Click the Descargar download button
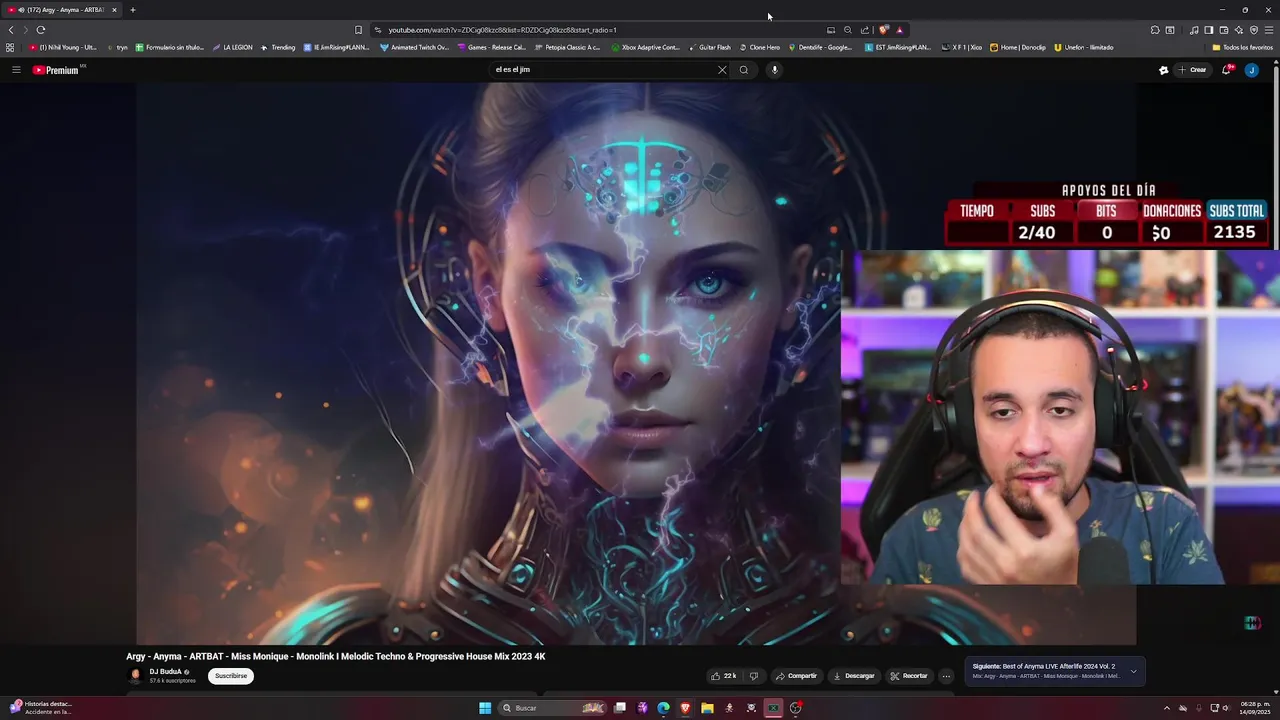The width and height of the screenshot is (1280, 720). 854,676
